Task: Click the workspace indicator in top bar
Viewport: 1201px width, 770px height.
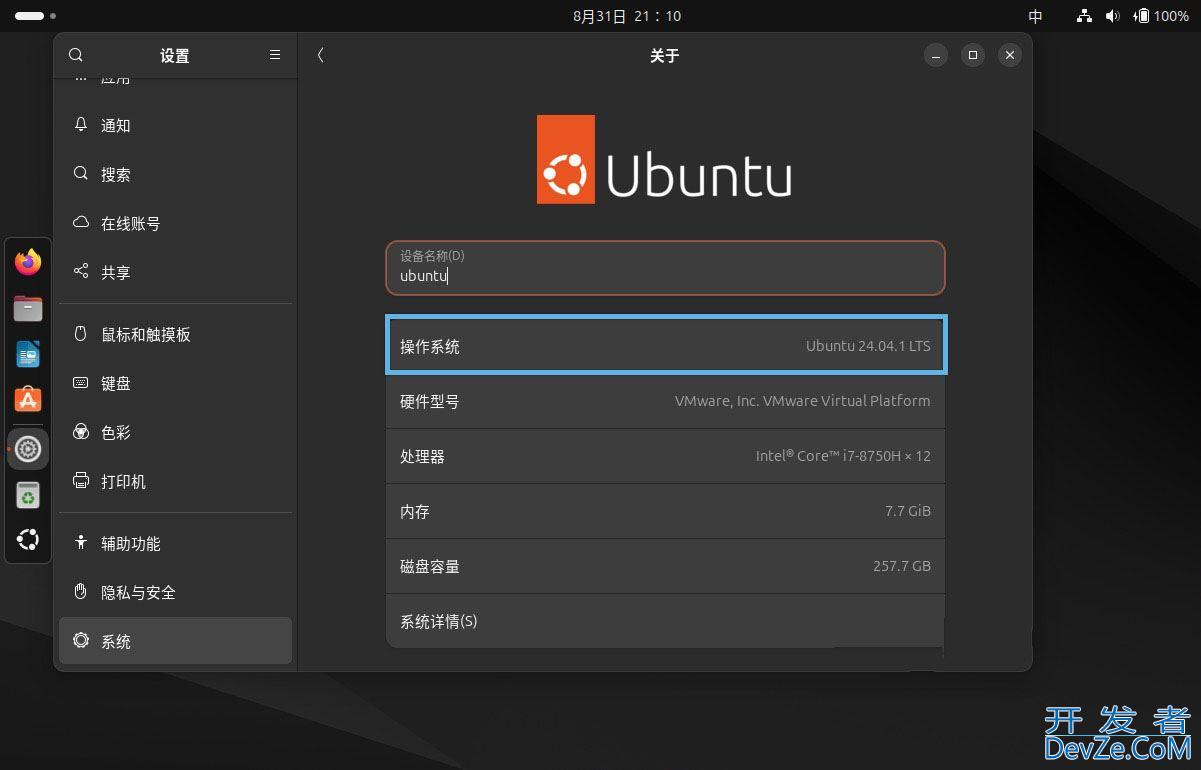Action: click(x=36, y=16)
